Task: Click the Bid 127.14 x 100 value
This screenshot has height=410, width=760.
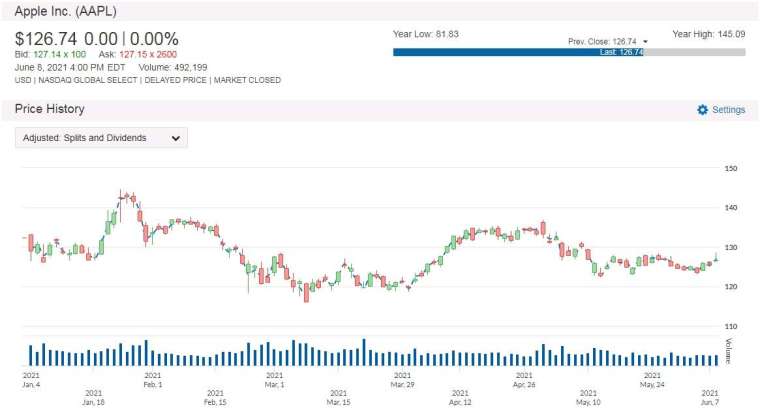Action: coord(60,54)
